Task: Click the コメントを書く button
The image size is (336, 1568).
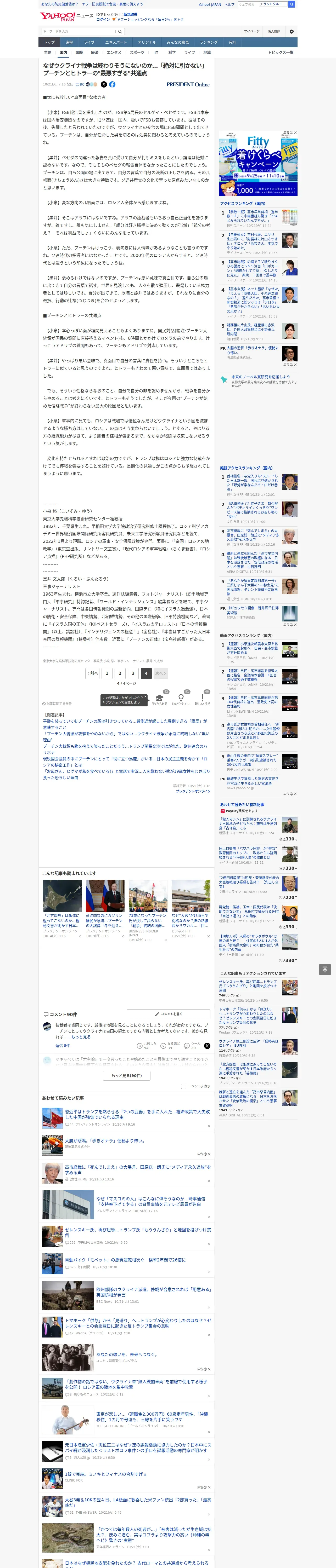Action: [x=168, y=1014]
